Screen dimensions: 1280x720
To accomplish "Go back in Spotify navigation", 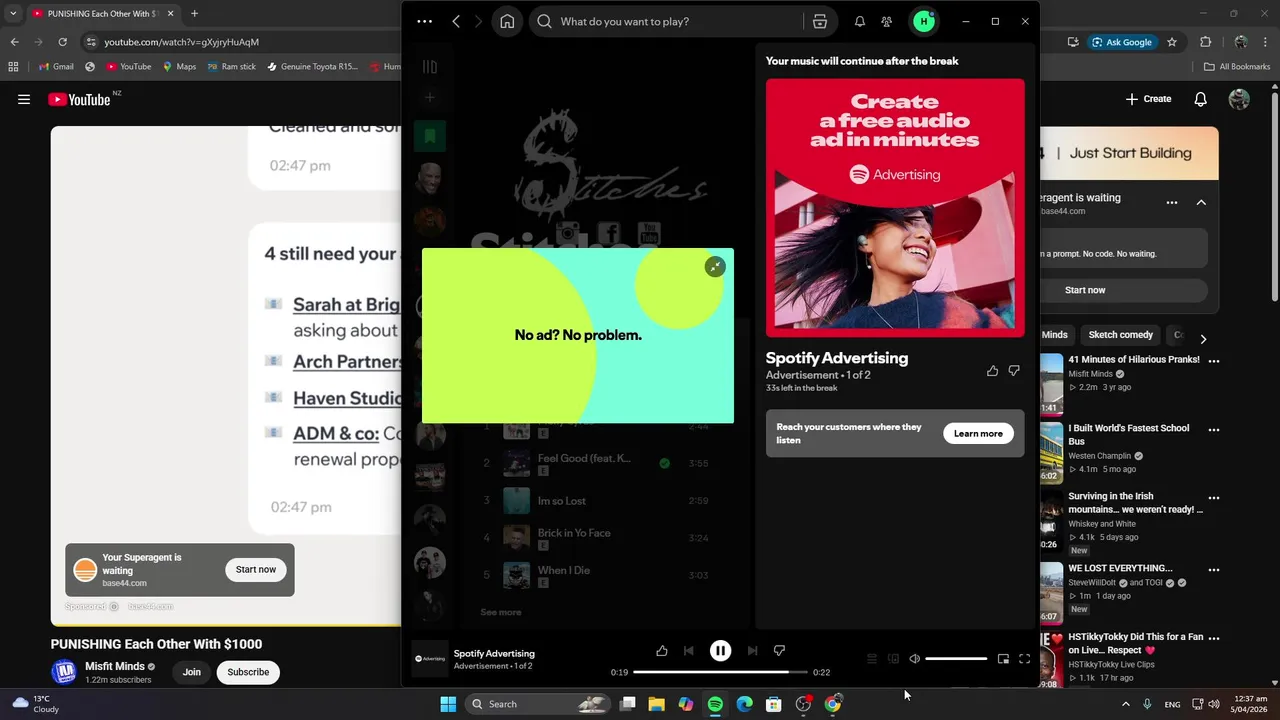I will [456, 21].
